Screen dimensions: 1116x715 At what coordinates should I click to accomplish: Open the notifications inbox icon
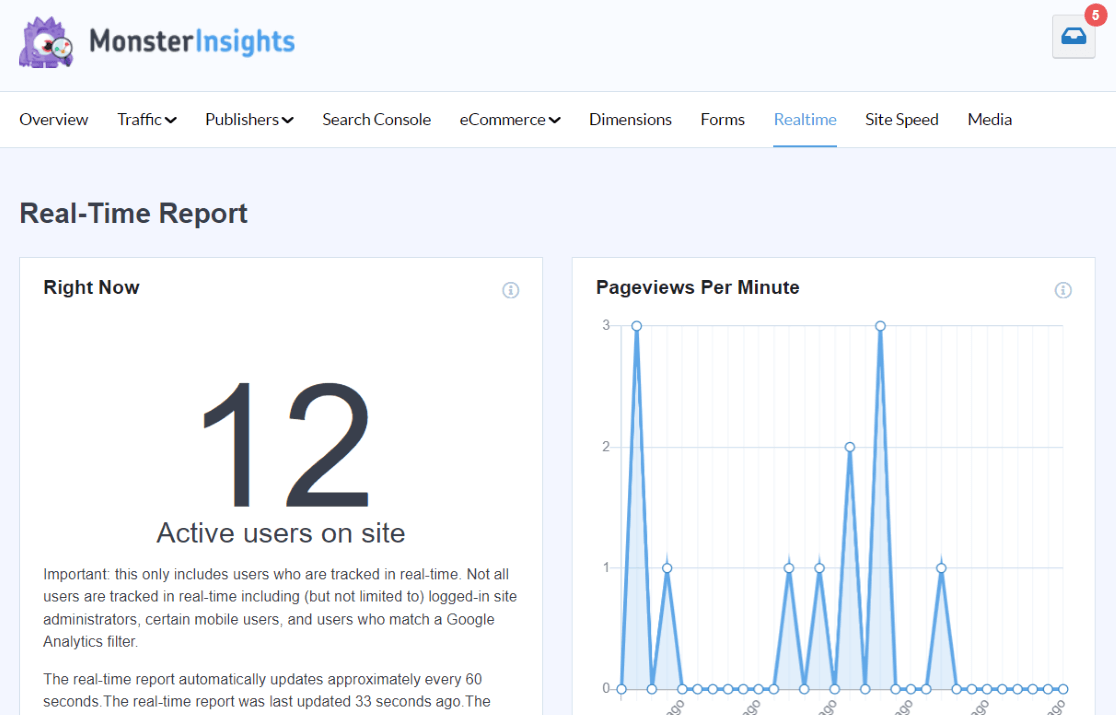tap(1073, 37)
